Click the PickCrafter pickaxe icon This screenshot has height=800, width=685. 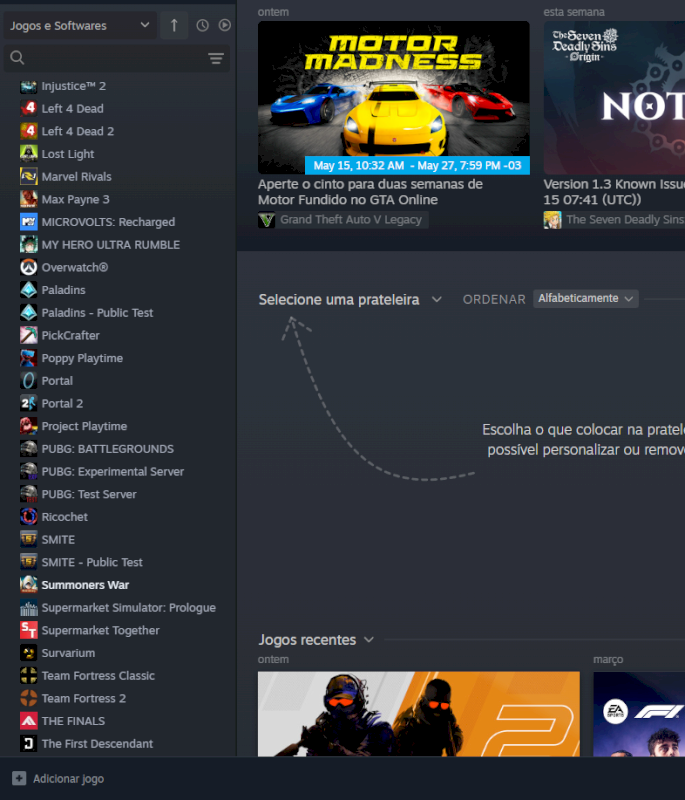tap(29, 336)
